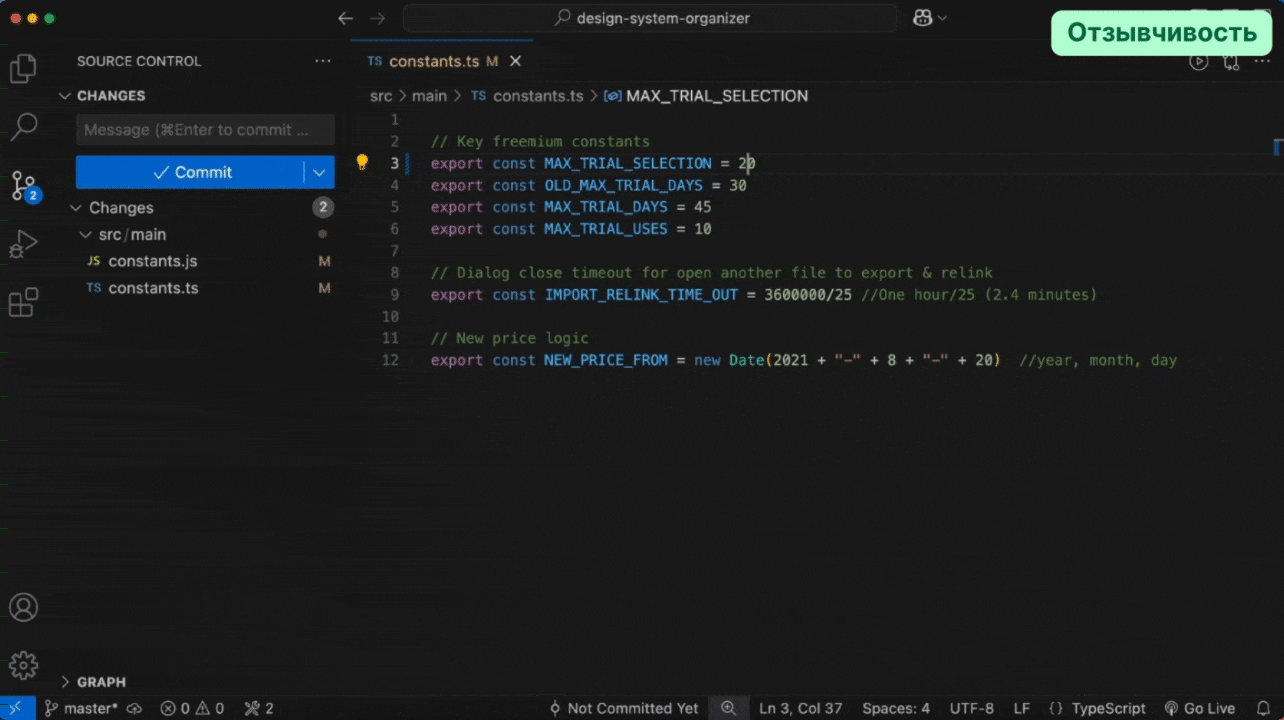
Task: Collapse the CHANGES section header
Action: click(110, 96)
